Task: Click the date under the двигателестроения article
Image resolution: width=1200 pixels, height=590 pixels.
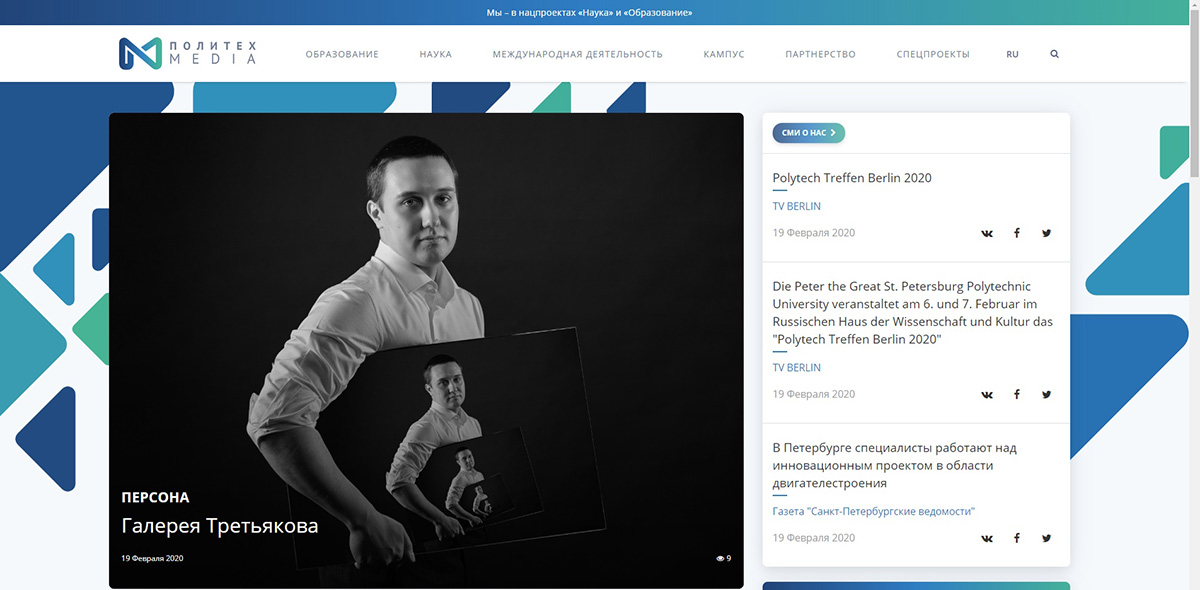Action: point(813,538)
